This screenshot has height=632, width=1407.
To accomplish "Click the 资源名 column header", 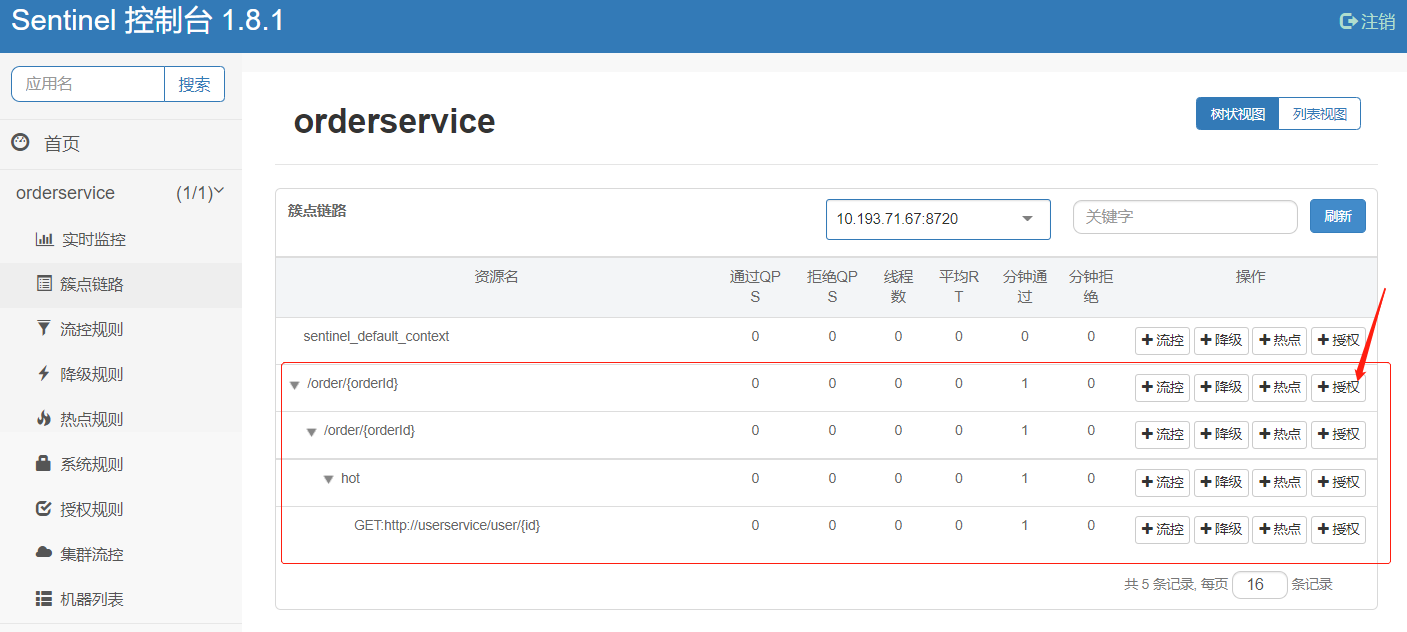I will tap(496, 277).
